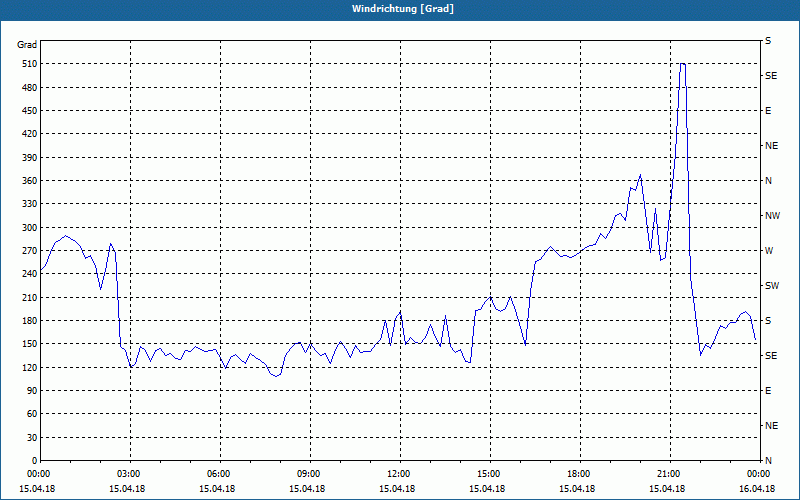Viewport: 800px width, 500px height.
Task: Select the 510 value on the degree axis
Action: click(30, 64)
